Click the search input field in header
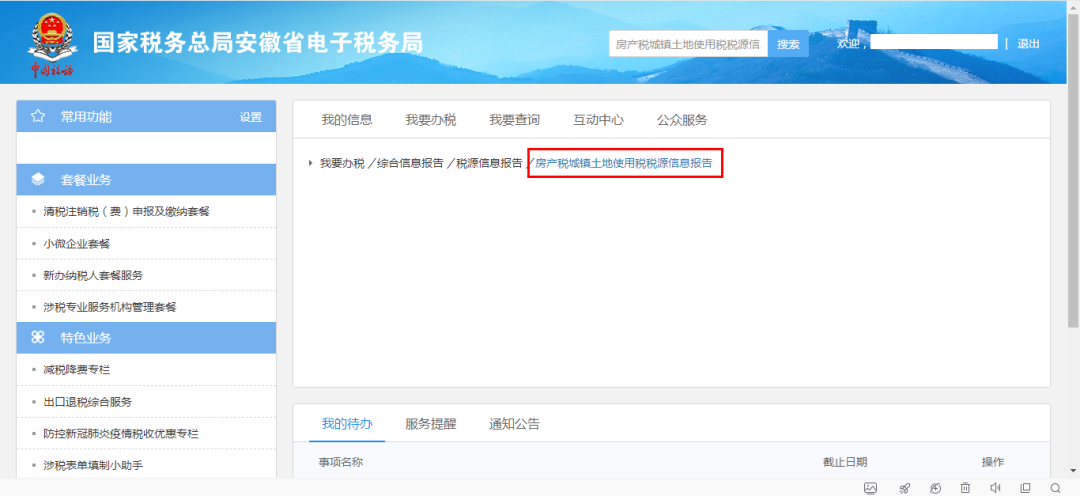 tap(688, 43)
